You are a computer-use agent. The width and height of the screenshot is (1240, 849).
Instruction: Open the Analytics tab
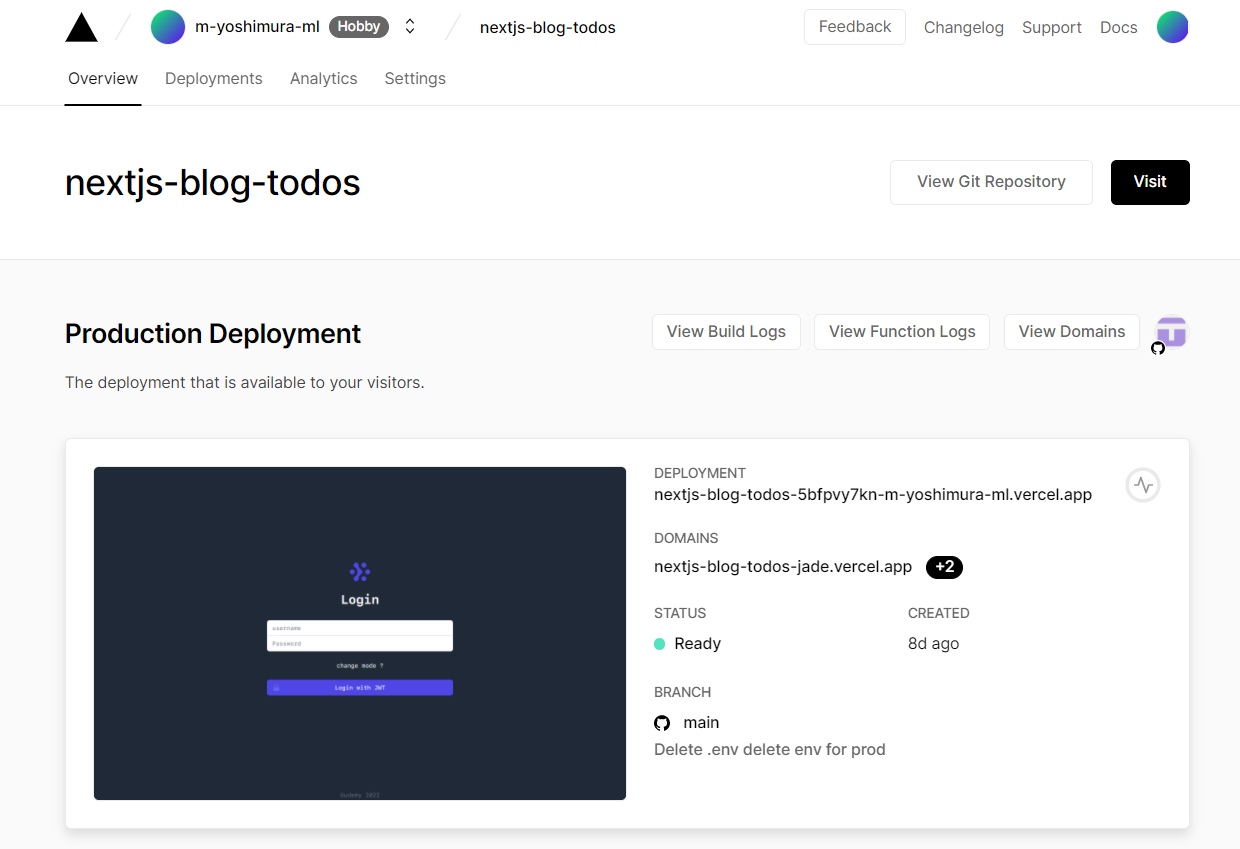pos(323,78)
